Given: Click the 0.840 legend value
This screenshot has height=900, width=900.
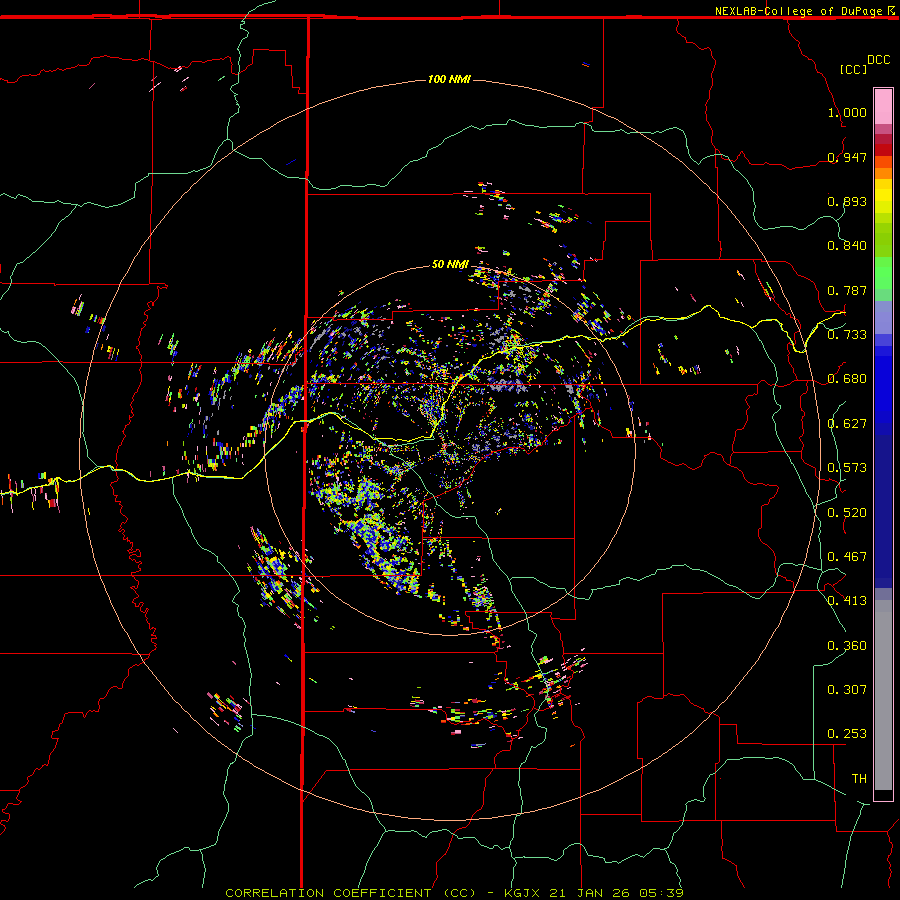Looking at the screenshot, I should click(847, 246).
